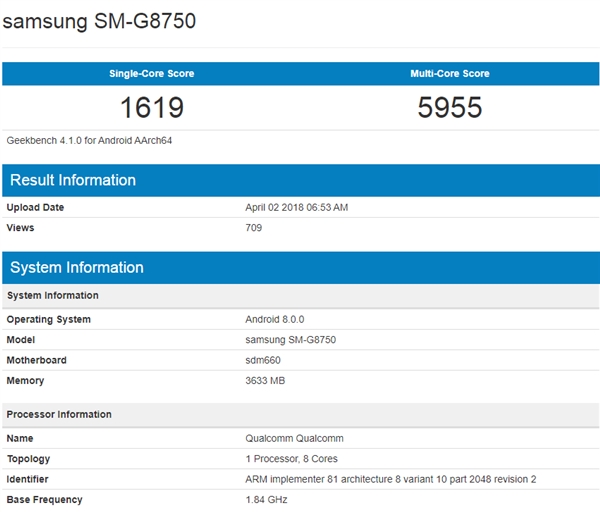The height and width of the screenshot is (512, 600).
Task: Click the Views count 709
Action: pyautogui.click(x=254, y=228)
